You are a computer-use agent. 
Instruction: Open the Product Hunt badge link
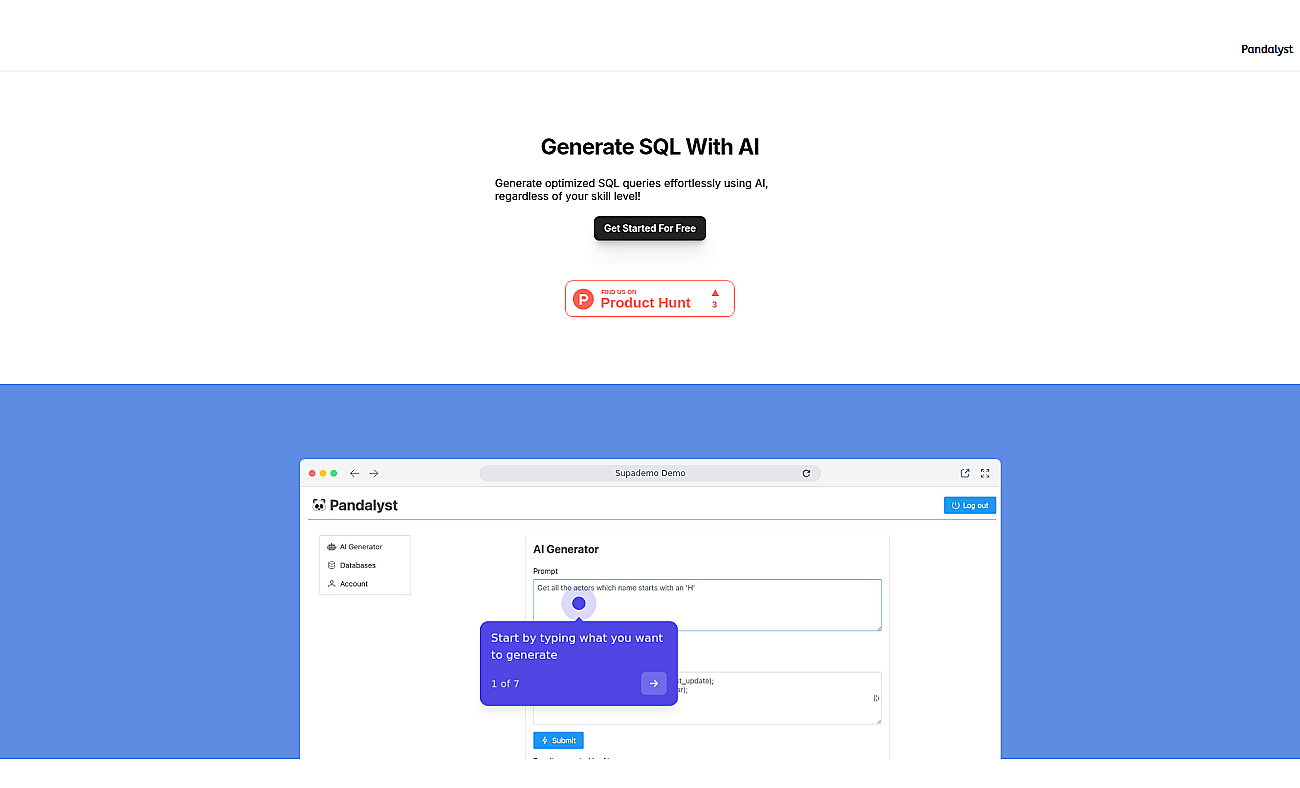point(650,299)
